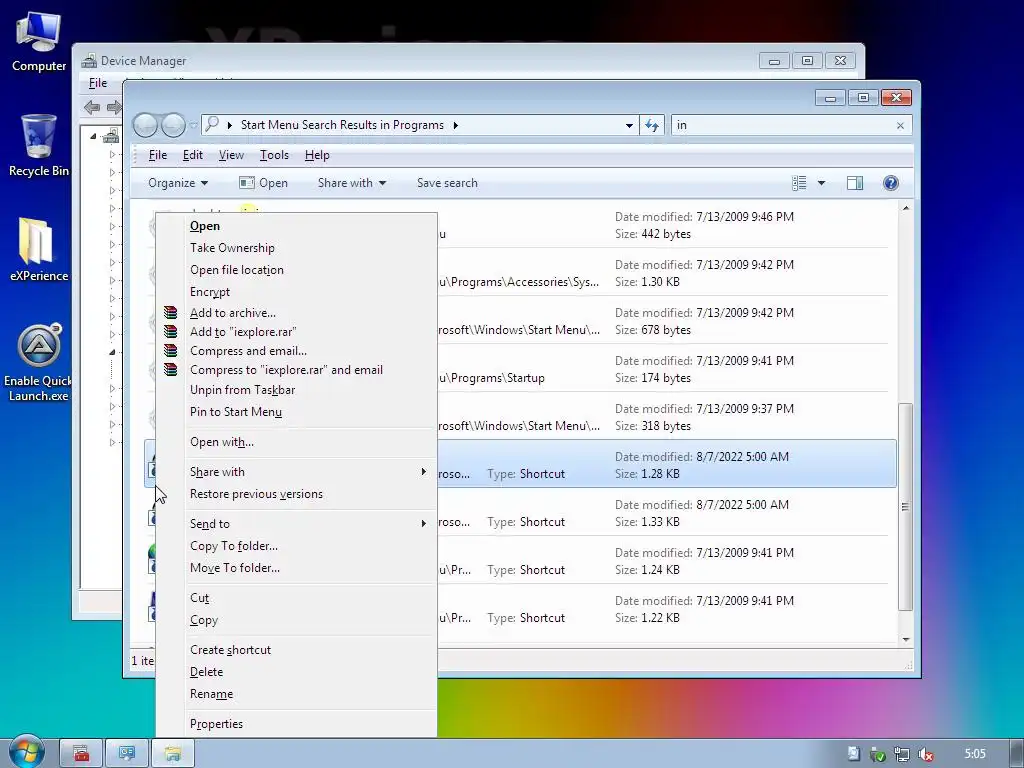1024x768 pixels.
Task: Open the red toolbox taskbar button
Action: click(81, 754)
